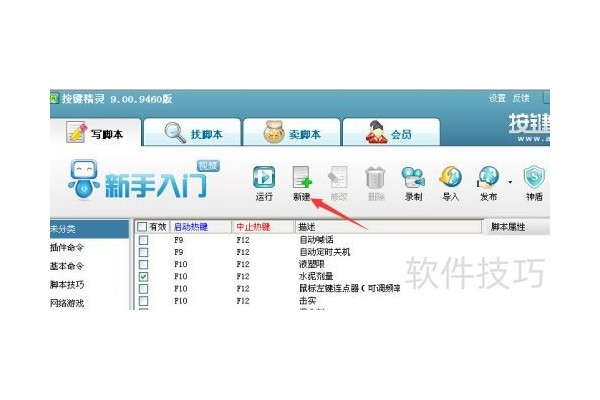Screen dimensions: 600x400
Task: Toggle the 有效 header checkbox
Action: click(142, 227)
